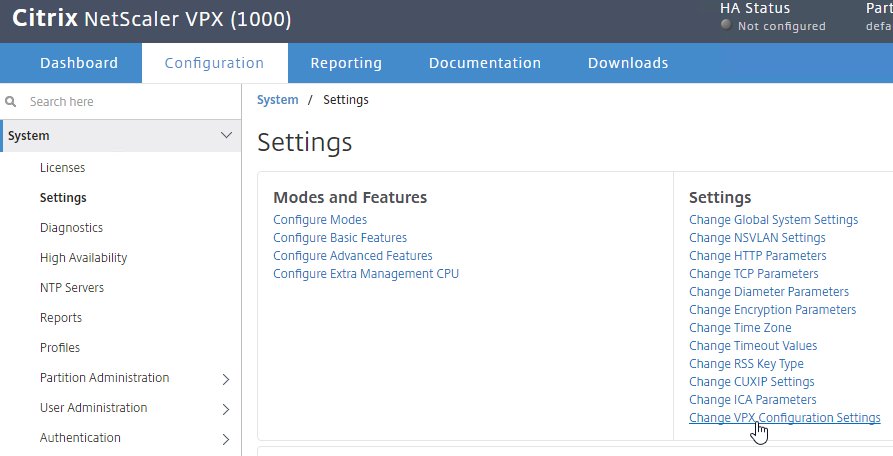Open Change RSS Key Type

tap(746, 364)
